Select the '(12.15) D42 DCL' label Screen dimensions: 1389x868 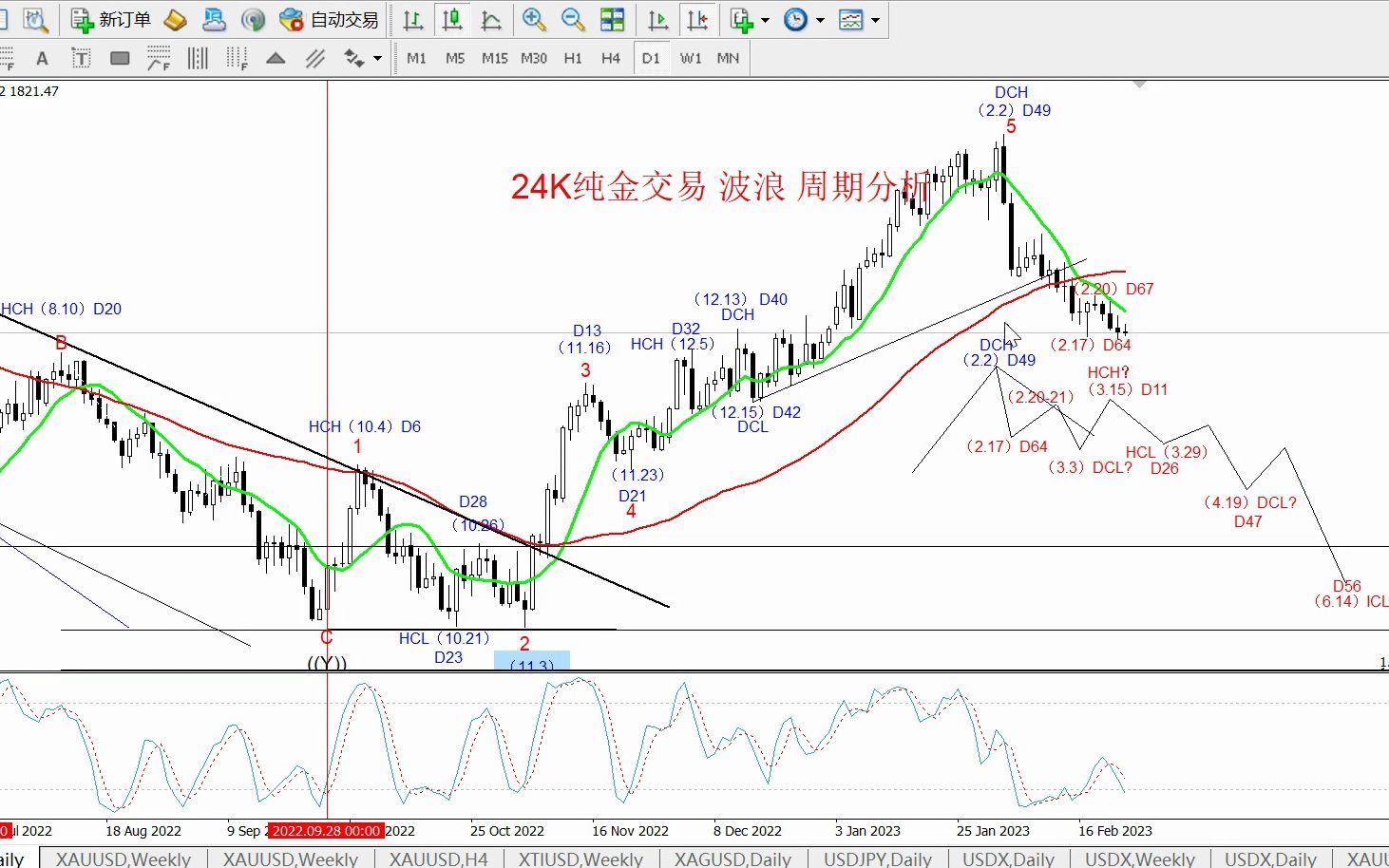(757, 419)
